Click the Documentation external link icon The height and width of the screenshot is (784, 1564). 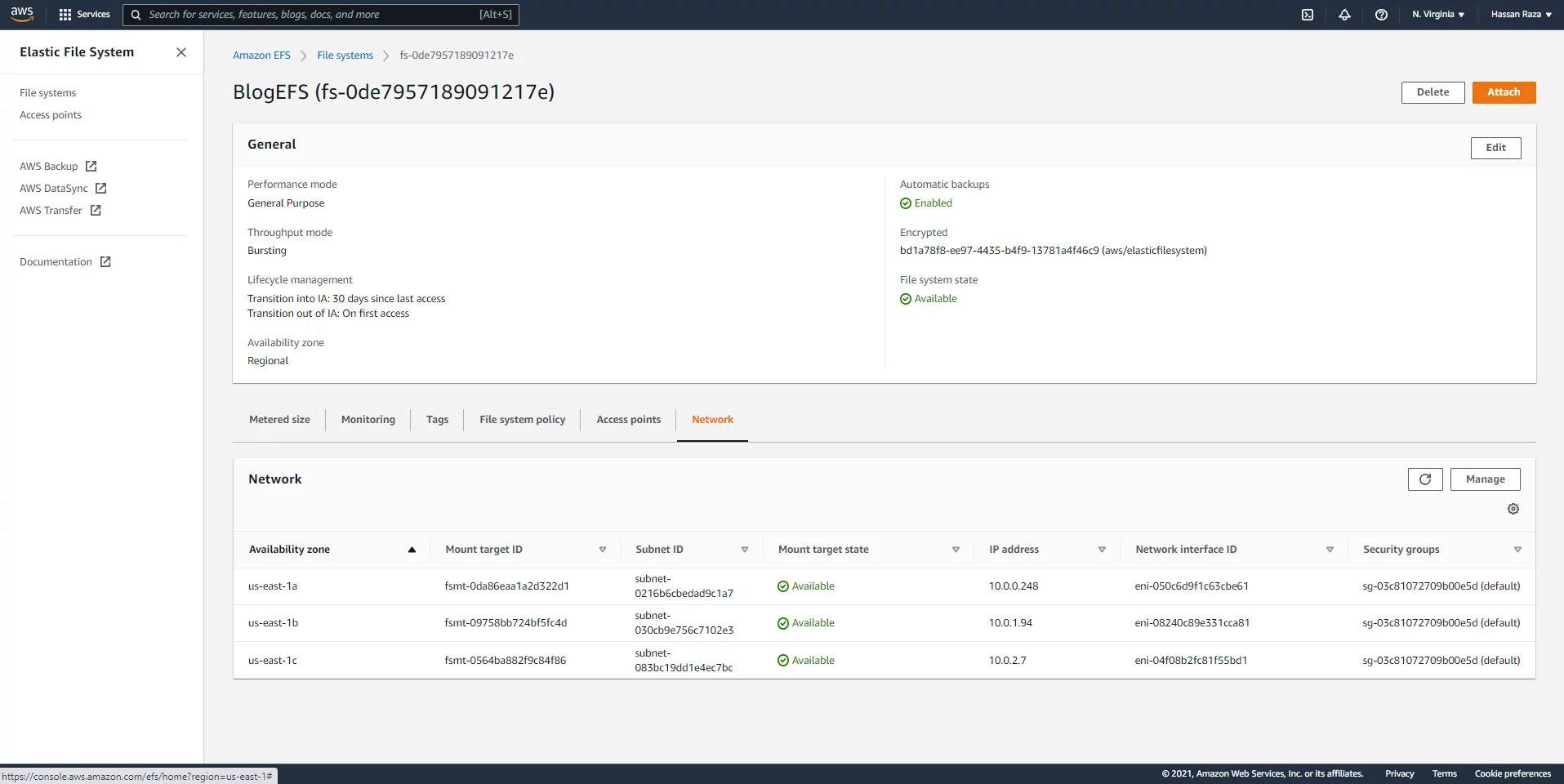click(105, 261)
